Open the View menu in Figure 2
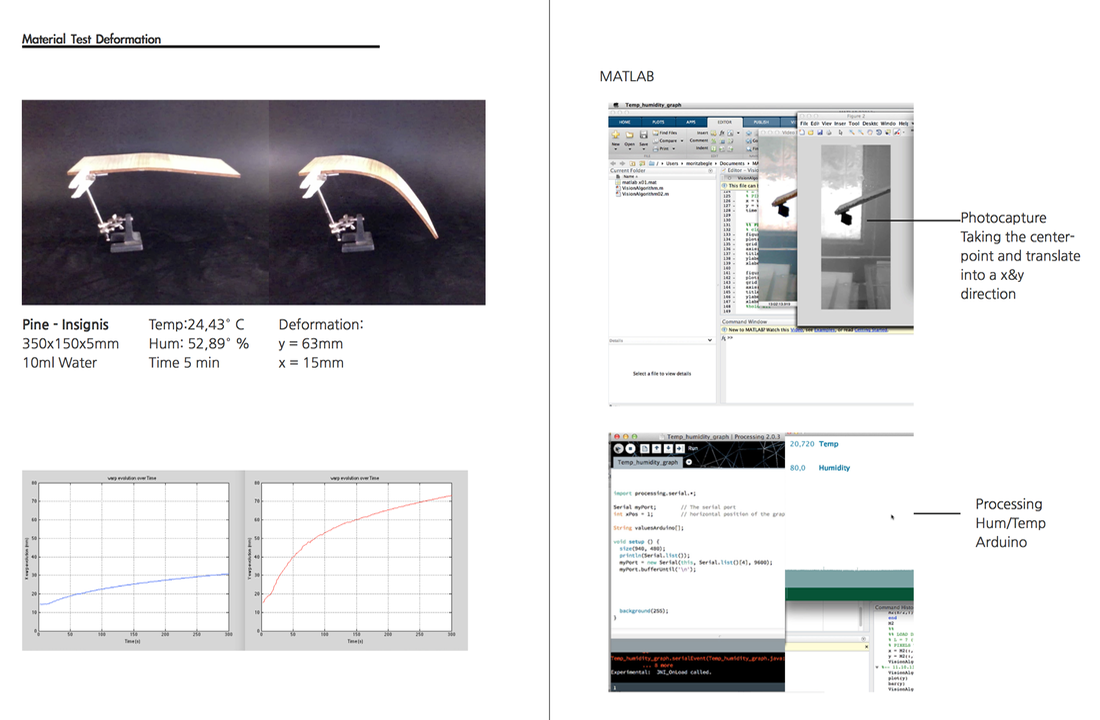This screenshot has height=720, width=1100. point(826,124)
